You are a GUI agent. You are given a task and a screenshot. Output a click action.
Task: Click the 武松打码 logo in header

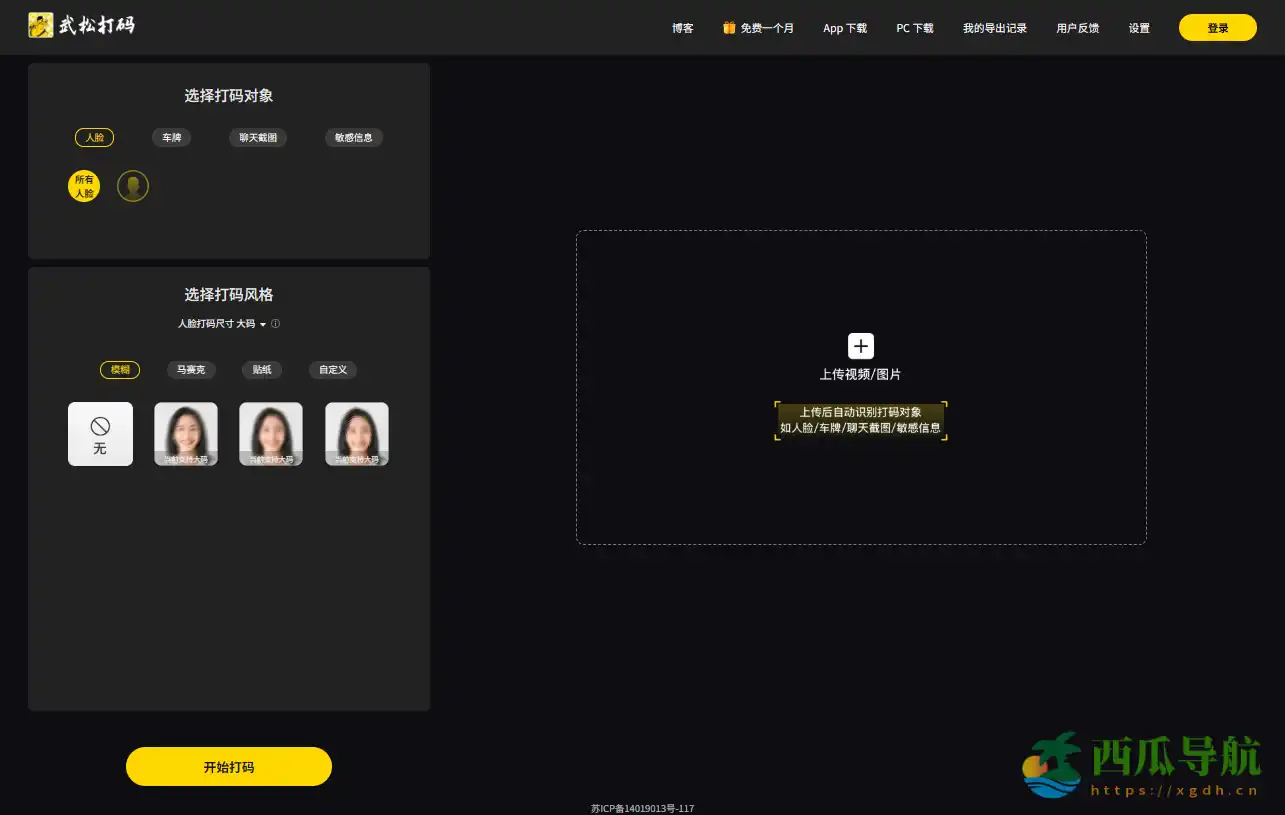click(x=82, y=26)
